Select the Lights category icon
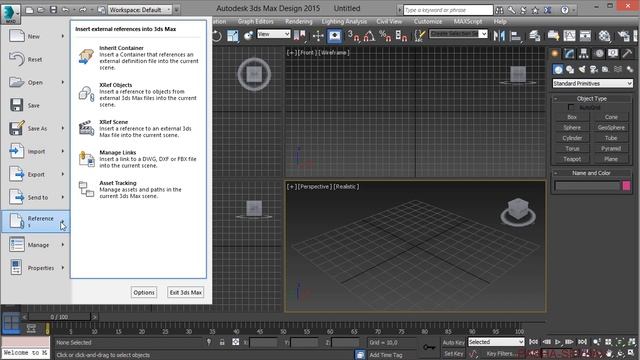 (582, 69)
